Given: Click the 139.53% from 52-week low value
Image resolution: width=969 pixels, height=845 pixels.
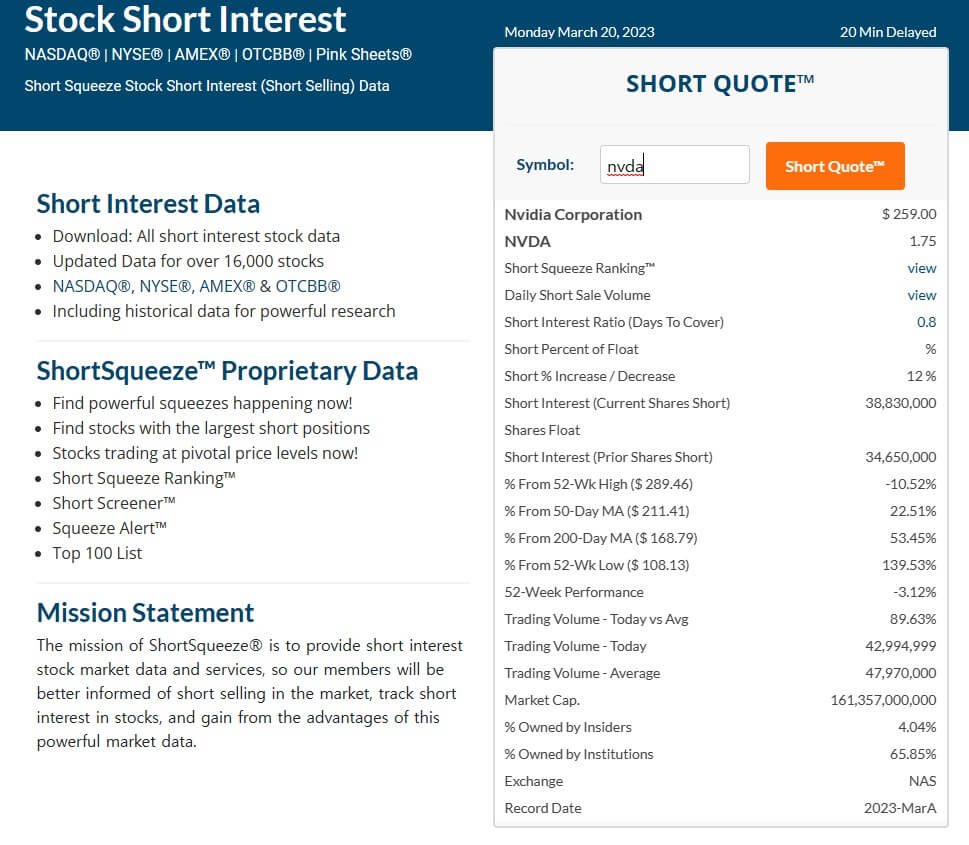Looking at the screenshot, I should pos(908,565).
